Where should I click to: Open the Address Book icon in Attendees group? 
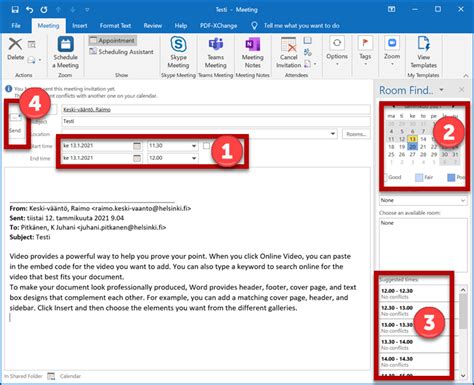click(308, 41)
